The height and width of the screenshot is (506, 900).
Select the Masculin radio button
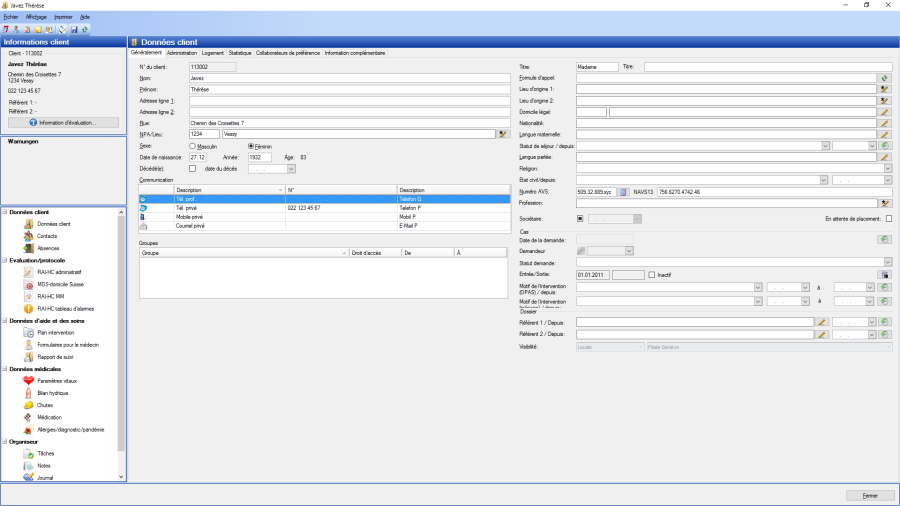point(192,146)
